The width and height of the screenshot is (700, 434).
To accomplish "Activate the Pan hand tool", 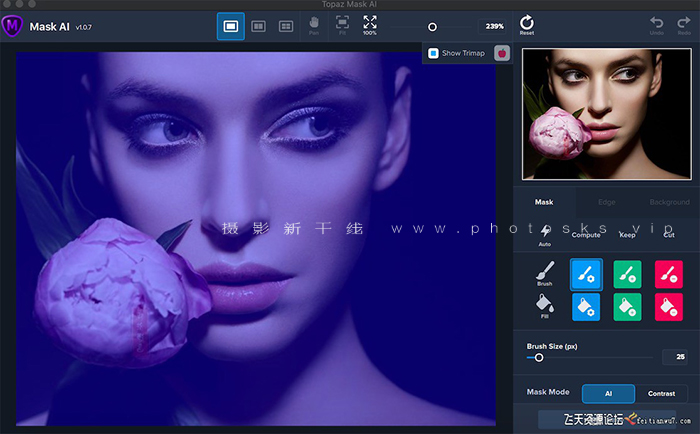I will [x=314, y=25].
